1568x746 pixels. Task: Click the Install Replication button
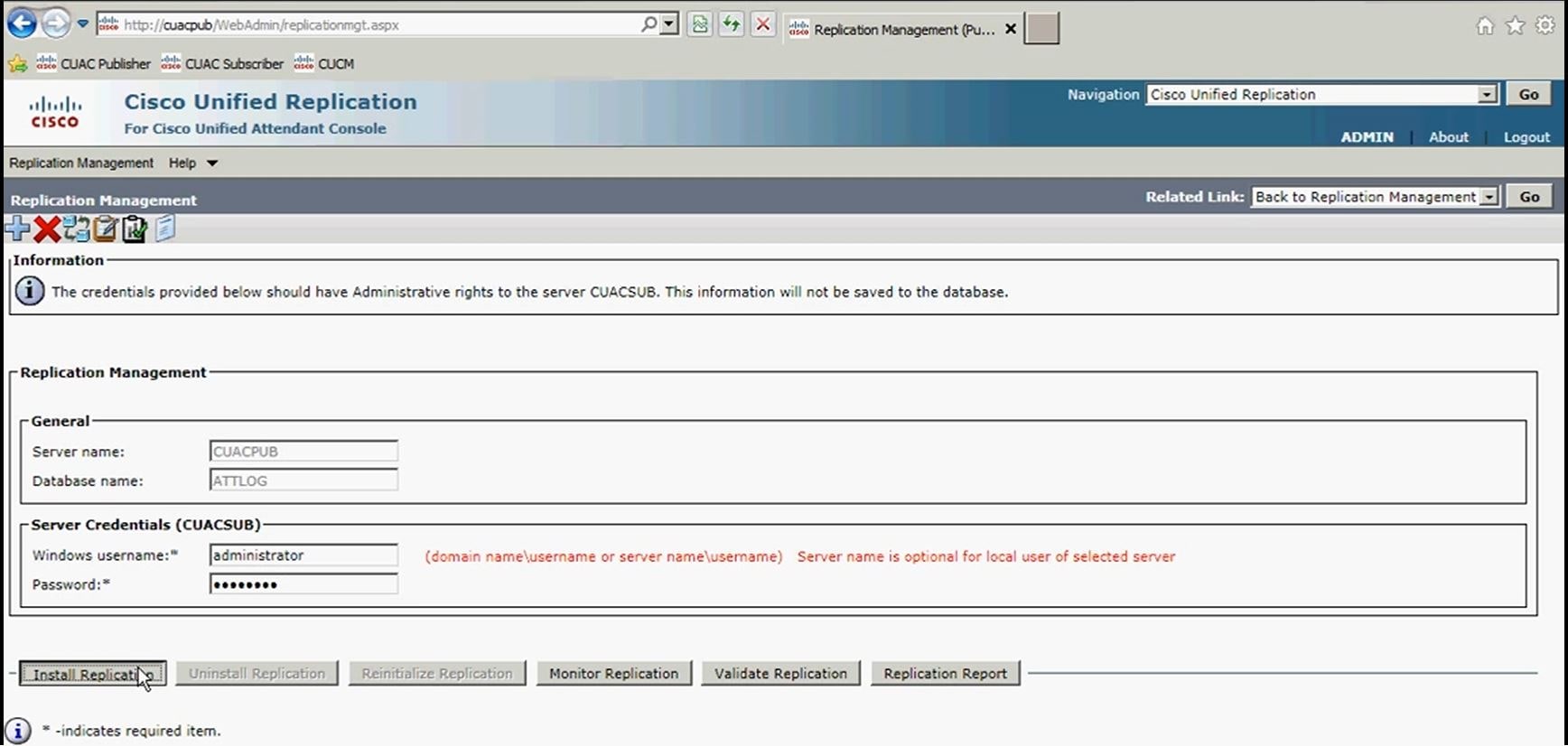click(93, 674)
